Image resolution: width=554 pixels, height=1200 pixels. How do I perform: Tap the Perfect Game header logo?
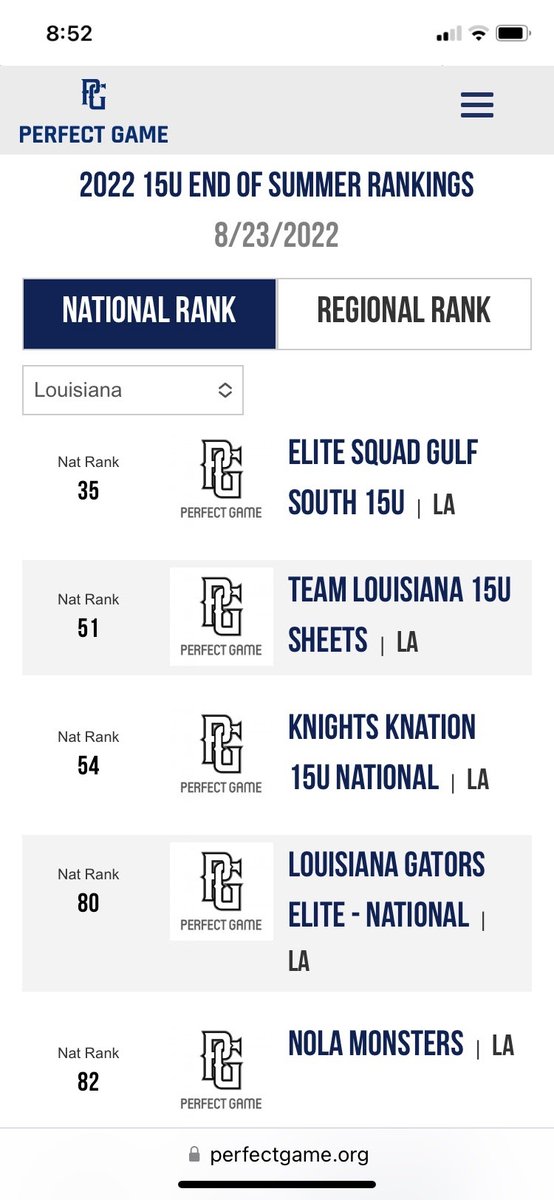click(93, 111)
